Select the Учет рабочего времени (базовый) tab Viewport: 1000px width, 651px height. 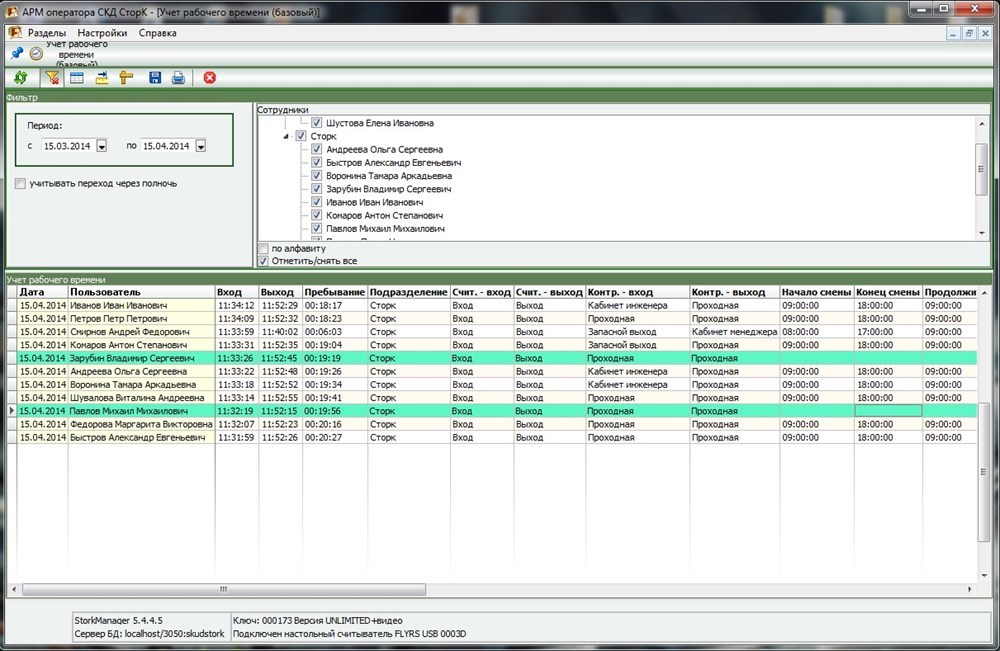point(77,54)
